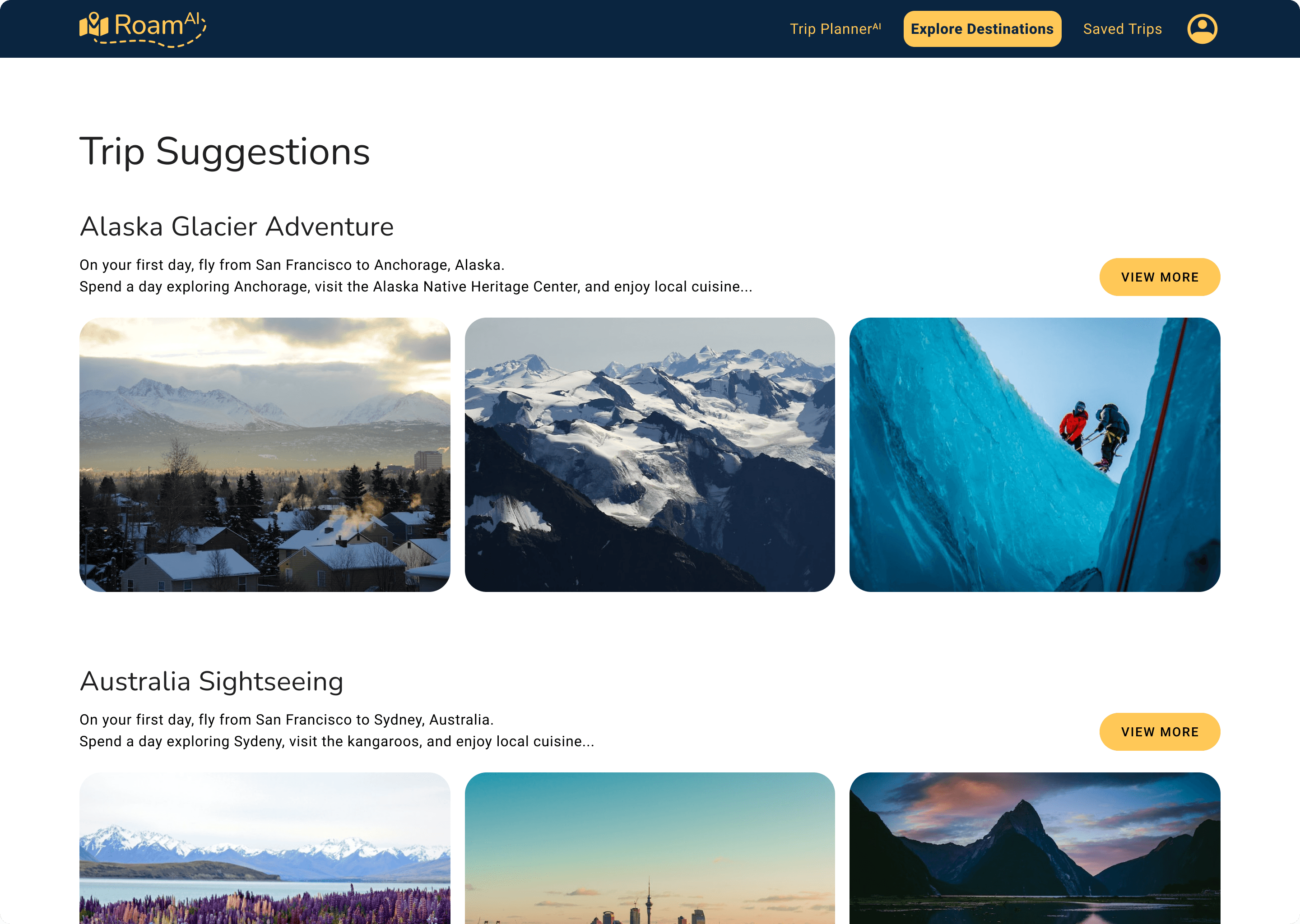View more of Alaska Glacier Adventure
The image size is (1300, 924).
1160,277
